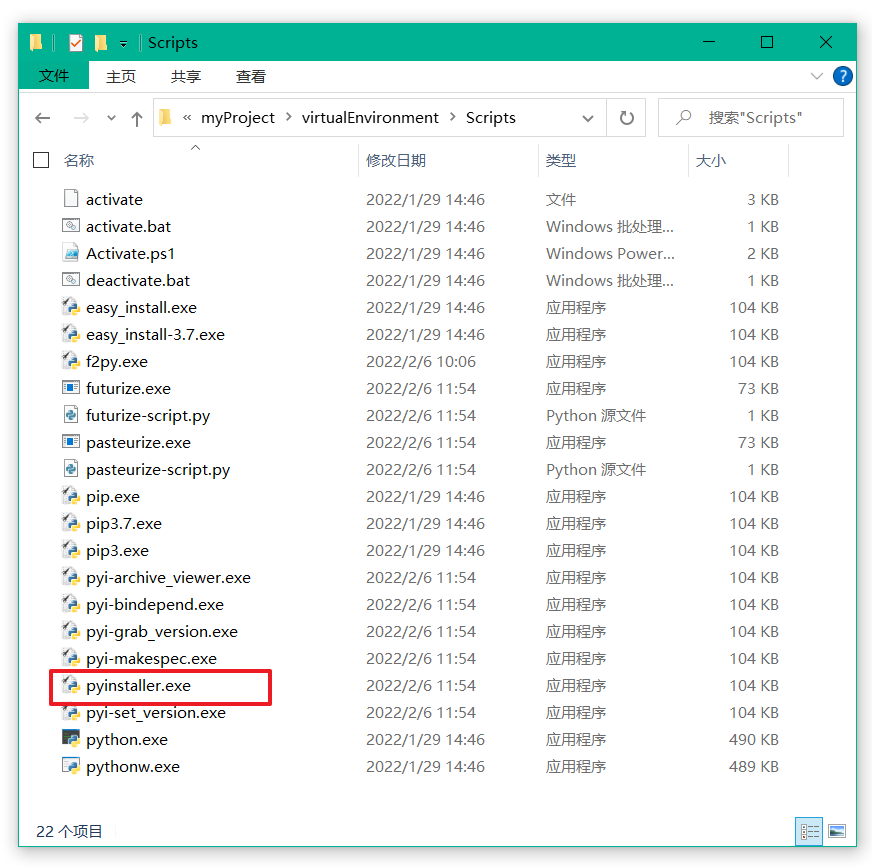Image resolution: width=872 pixels, height=867 pixels.
Task: Switch to large icons view layout
Action: pos(837,831)
